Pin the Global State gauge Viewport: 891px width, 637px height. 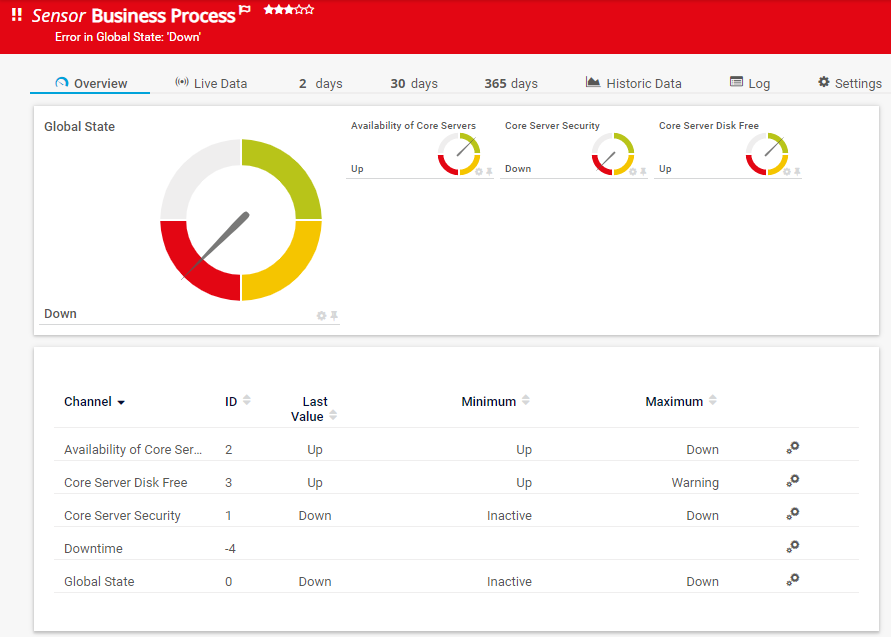[334, 315]
